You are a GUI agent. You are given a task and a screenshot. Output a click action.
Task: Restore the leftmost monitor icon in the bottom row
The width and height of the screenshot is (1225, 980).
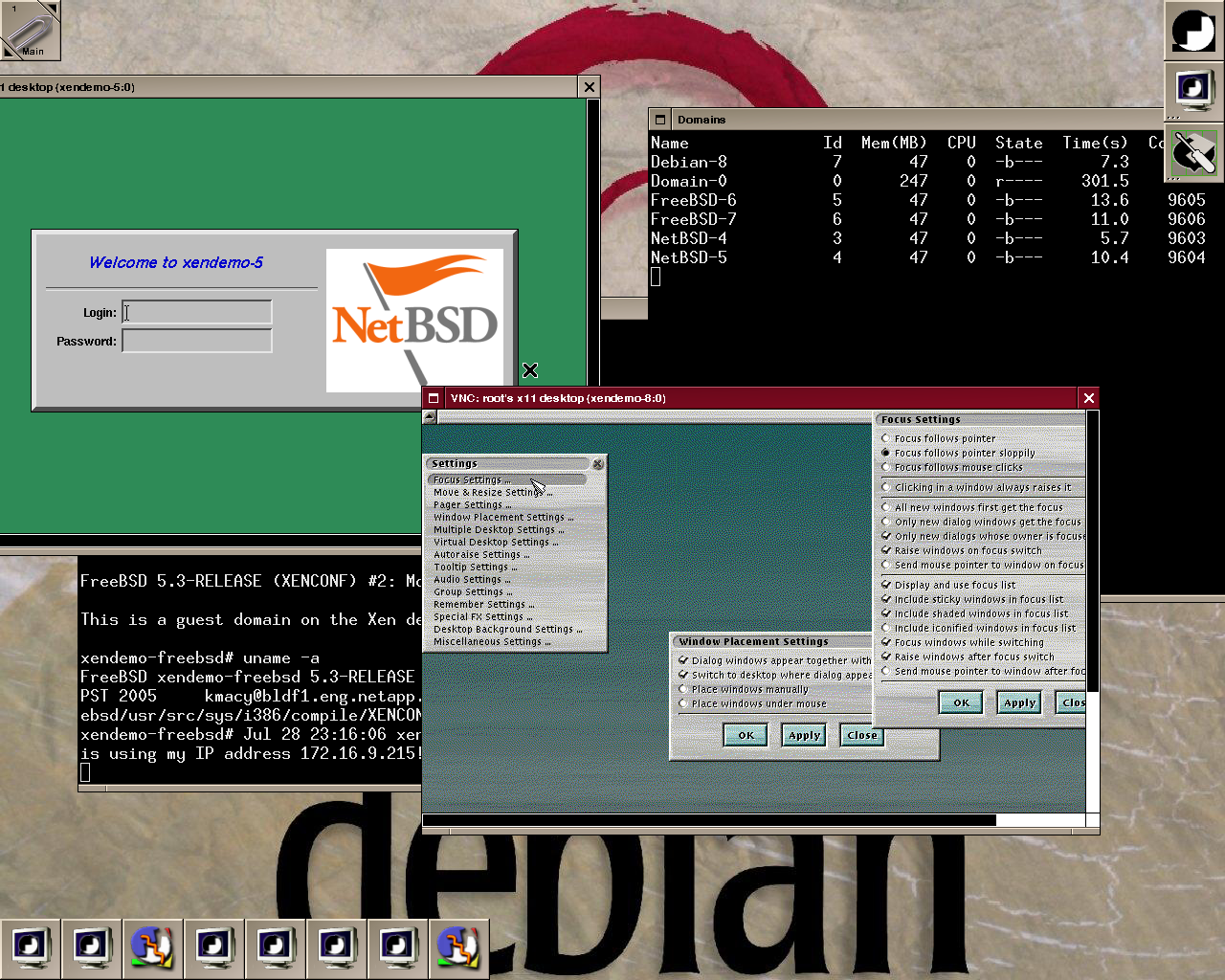[31, 948]
